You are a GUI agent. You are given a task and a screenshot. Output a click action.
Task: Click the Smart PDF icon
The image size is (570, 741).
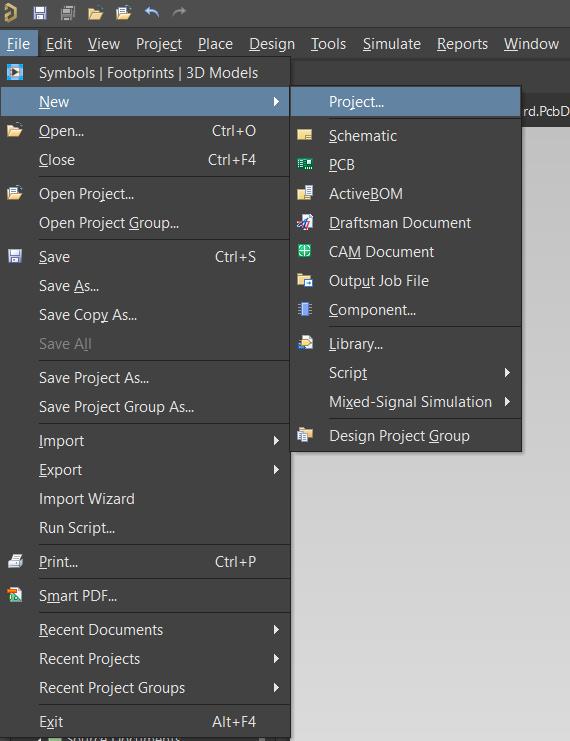pyautogui.click(x=15, y=595)
